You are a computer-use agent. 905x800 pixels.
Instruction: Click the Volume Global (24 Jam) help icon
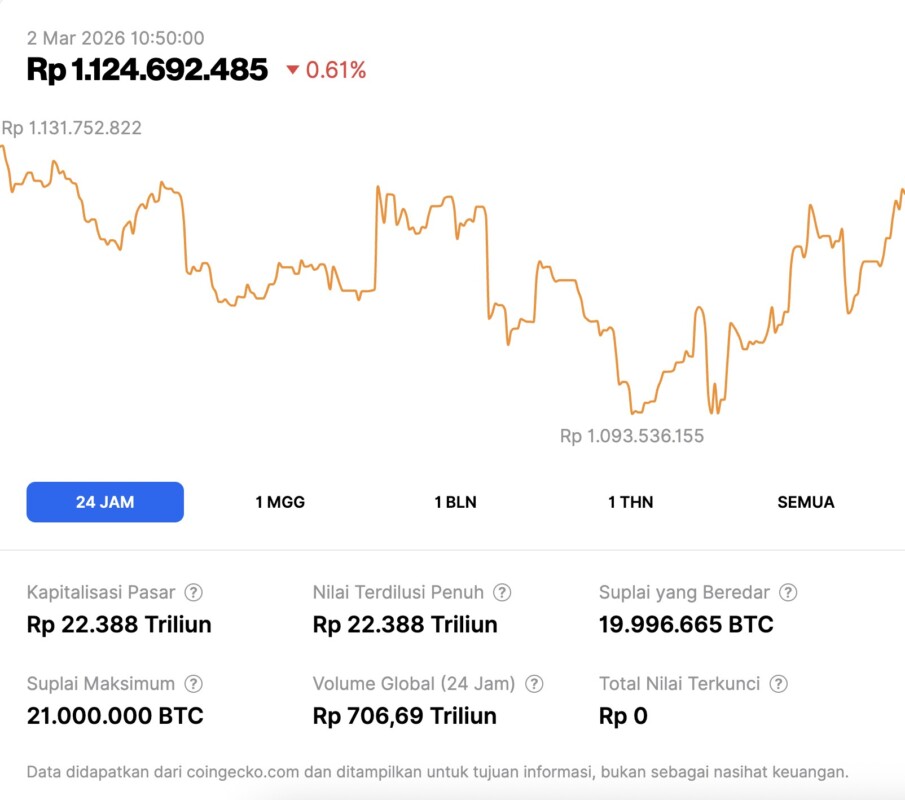click(535, 684)
